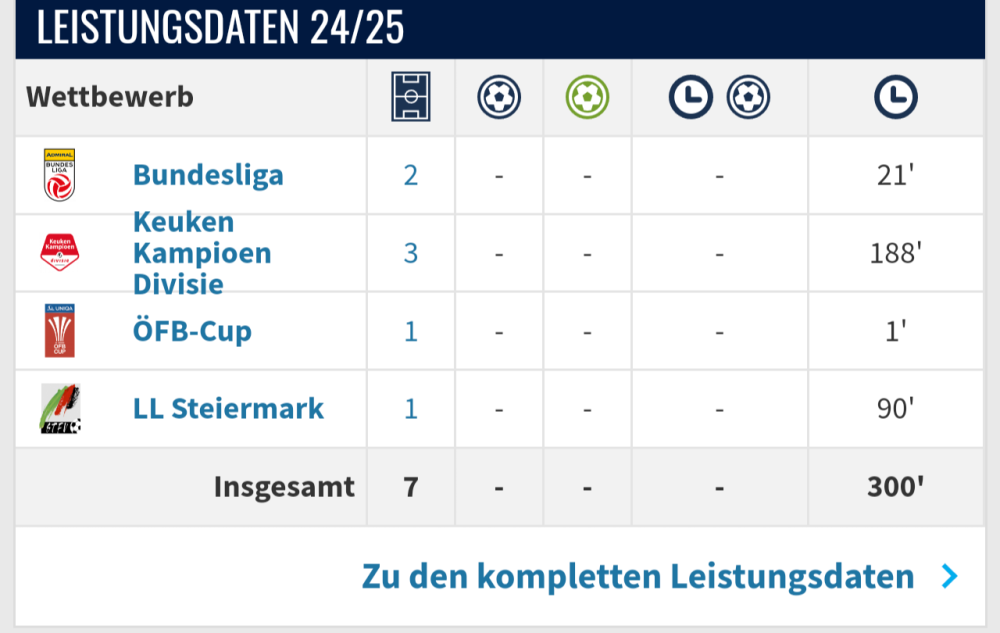Image resolution: width=1000 pixels, height=633 pixels.
Task: Click the minutes-per-goal clock and ball icon
Action: tap(719, 97)
